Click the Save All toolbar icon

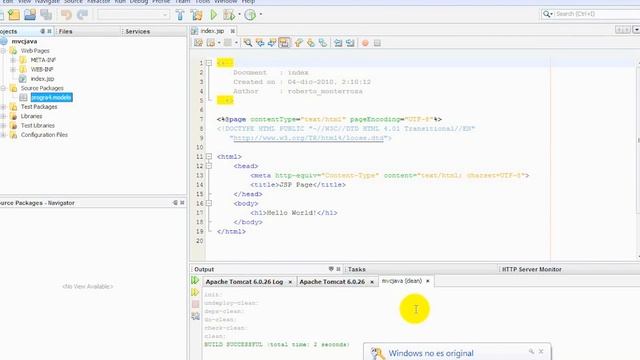coord(46,15)
